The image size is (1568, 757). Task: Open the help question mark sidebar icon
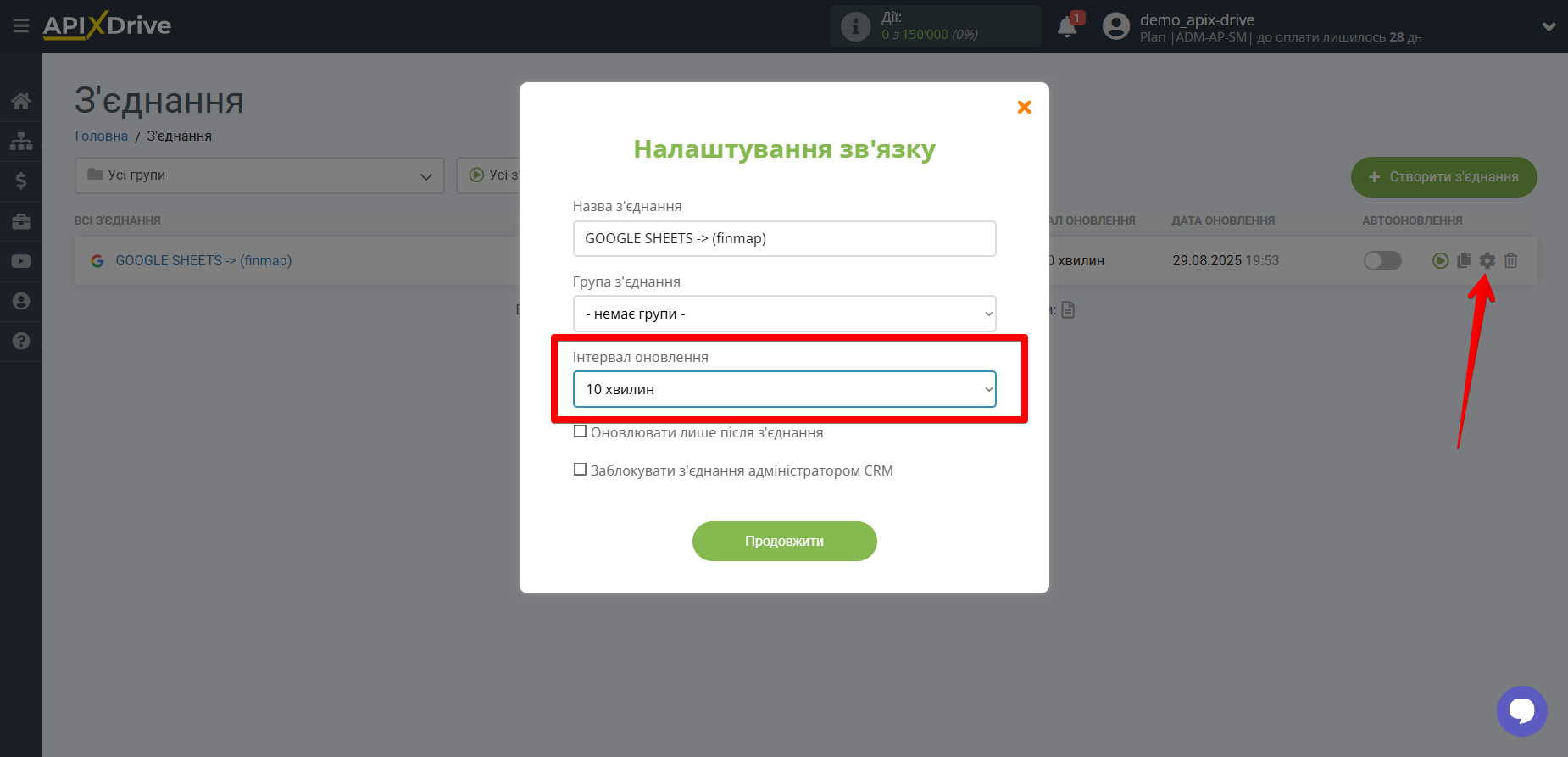point(21,341)
